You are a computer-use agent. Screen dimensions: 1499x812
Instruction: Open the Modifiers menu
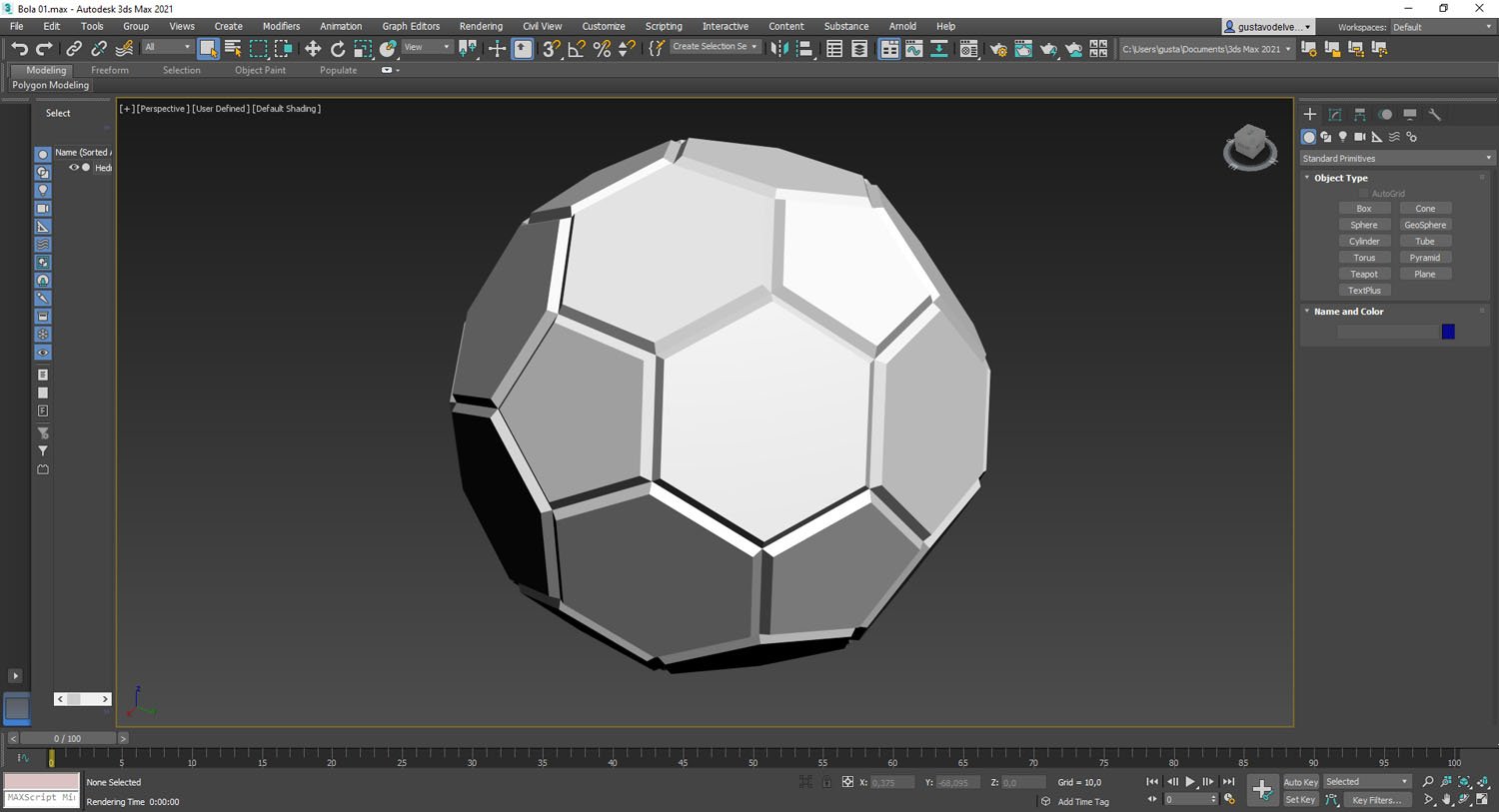(x=281, y=26)
